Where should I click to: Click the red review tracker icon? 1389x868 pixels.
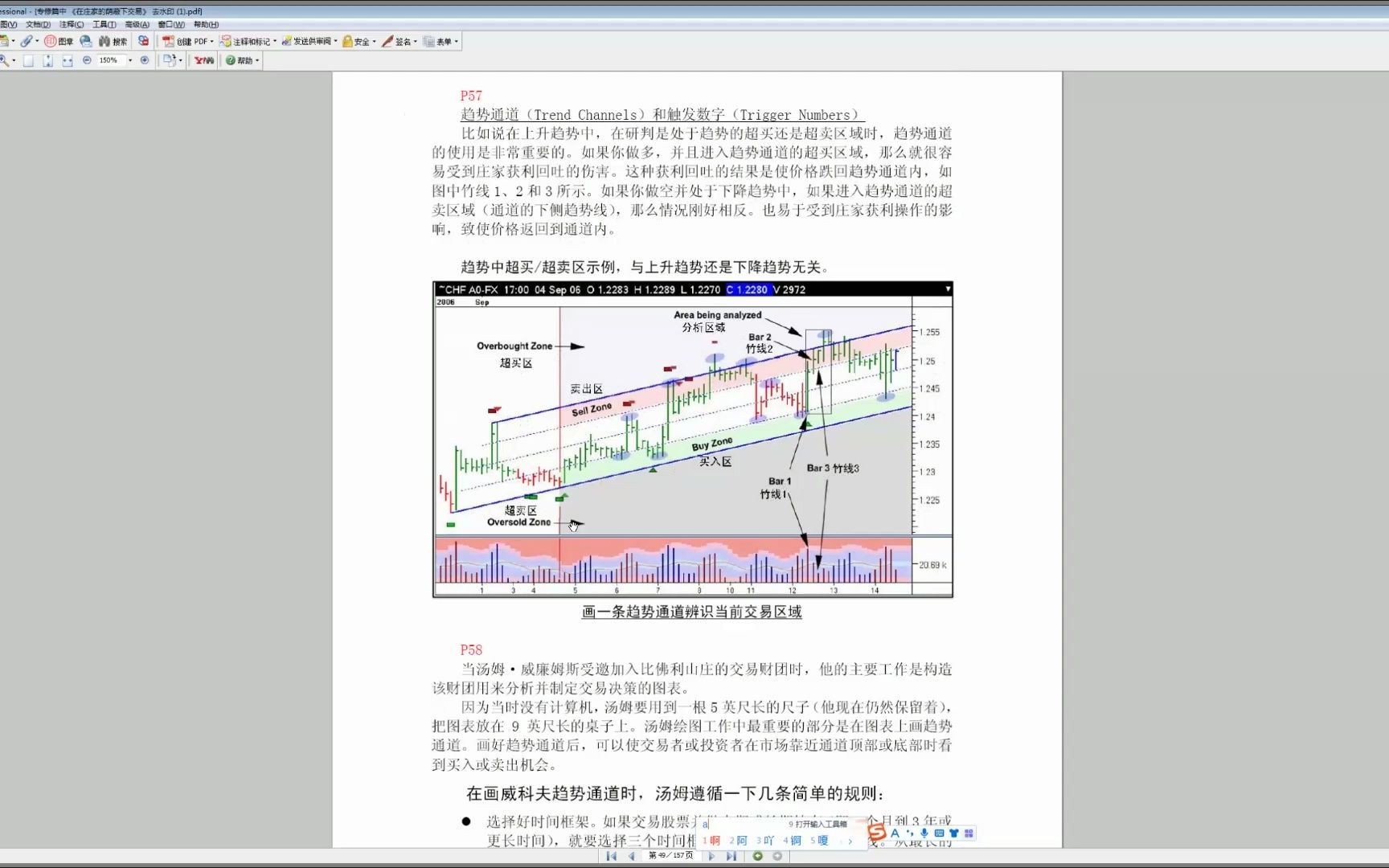143,41
